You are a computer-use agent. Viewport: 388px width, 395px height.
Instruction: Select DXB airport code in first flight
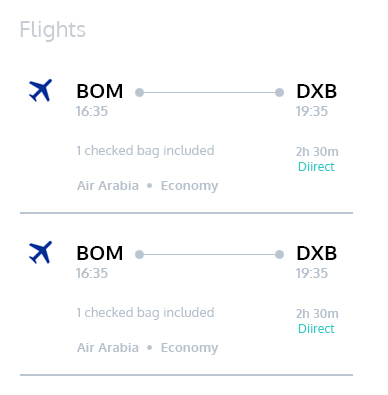point(317,91)
